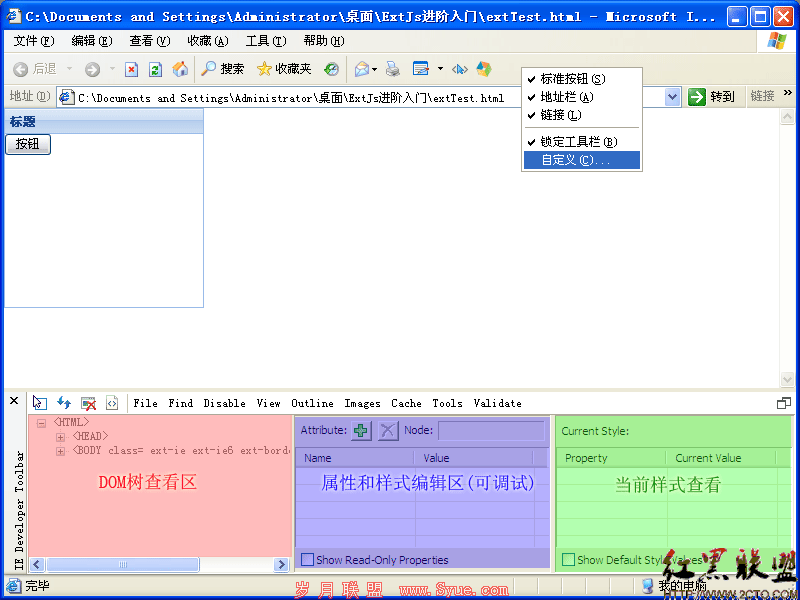Enable Show Default Style Values checkbox
Screen dimensions: 800x600
click(x=568, y=560)
